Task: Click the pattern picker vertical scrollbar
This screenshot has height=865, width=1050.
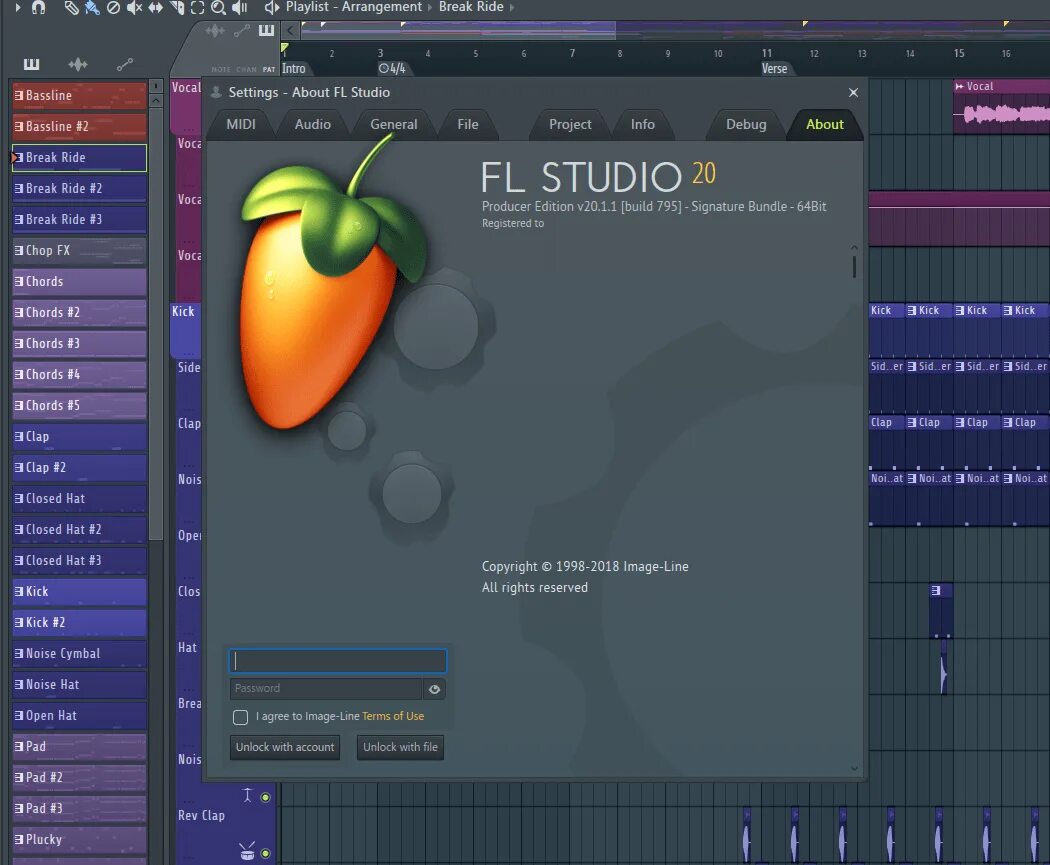Action: click(156, 324)
